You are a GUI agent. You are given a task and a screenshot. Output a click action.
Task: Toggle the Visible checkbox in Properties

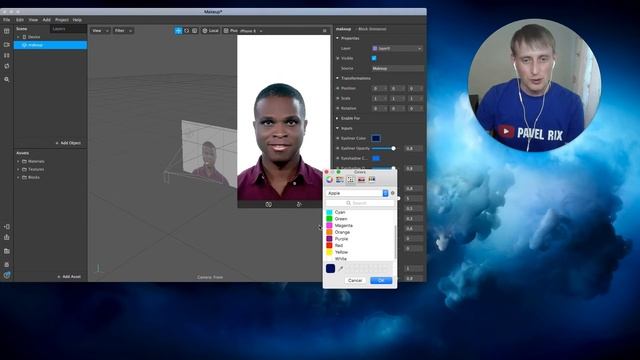point(374,58)
